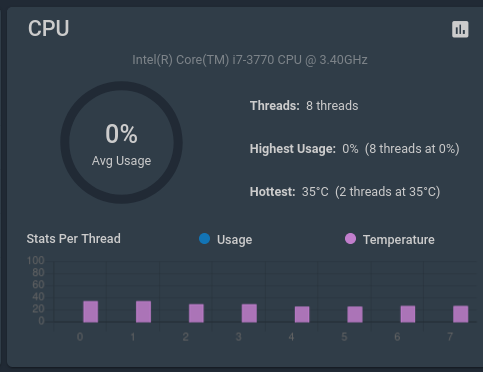This screenshot has width=483, height=372.
Task: Click the 0% Avg Usage gauge
Action: click(x=121, y=142)
